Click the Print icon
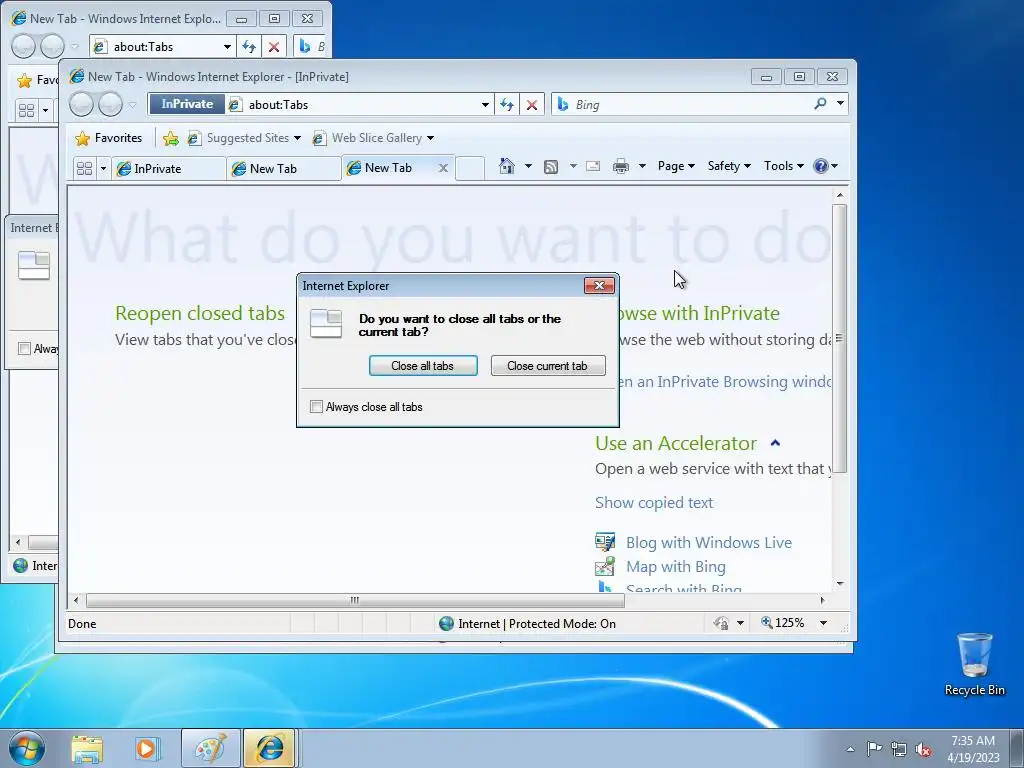Image resolution: width=1024 pixels, height=768 pixels. pos(621,167)
